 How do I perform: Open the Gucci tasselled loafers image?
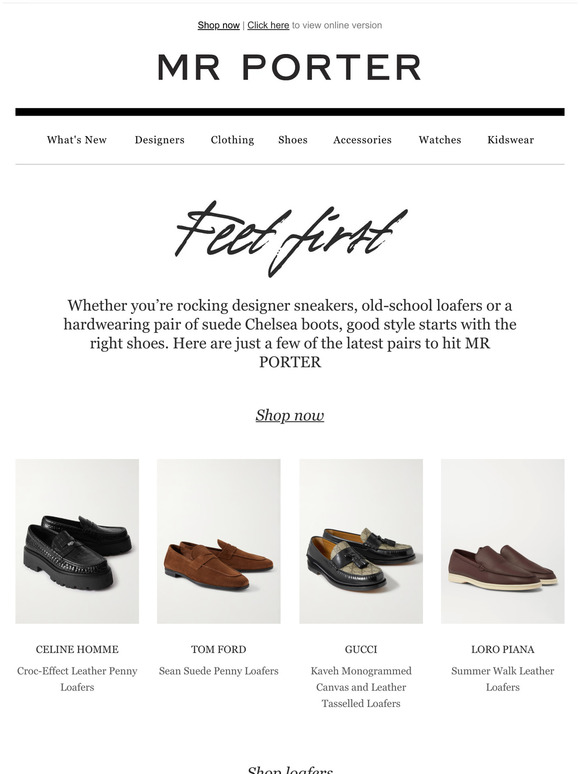pos(361,541)
